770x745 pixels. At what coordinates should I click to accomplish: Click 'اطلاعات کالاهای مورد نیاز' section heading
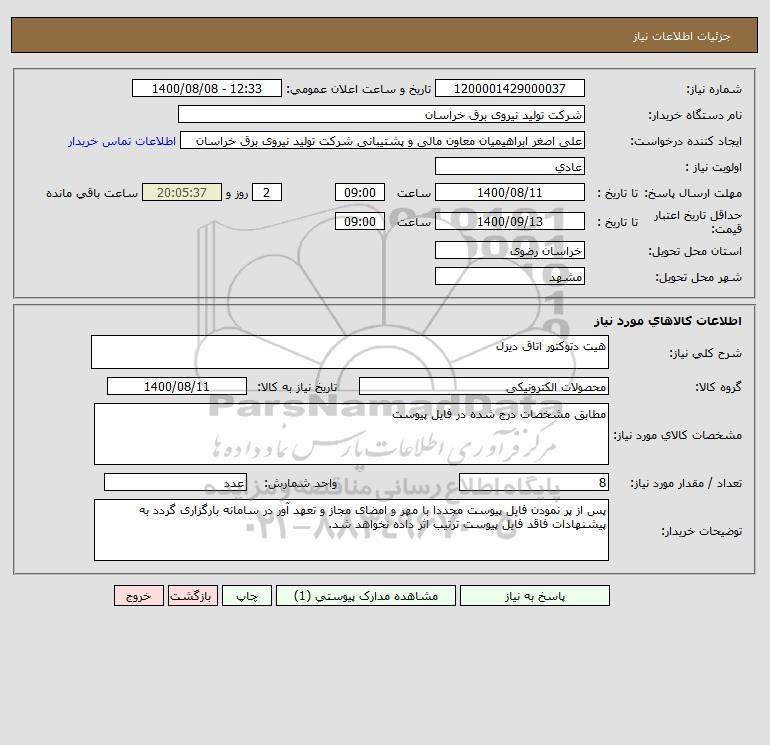pyautogui.click(x=668, y=321)
